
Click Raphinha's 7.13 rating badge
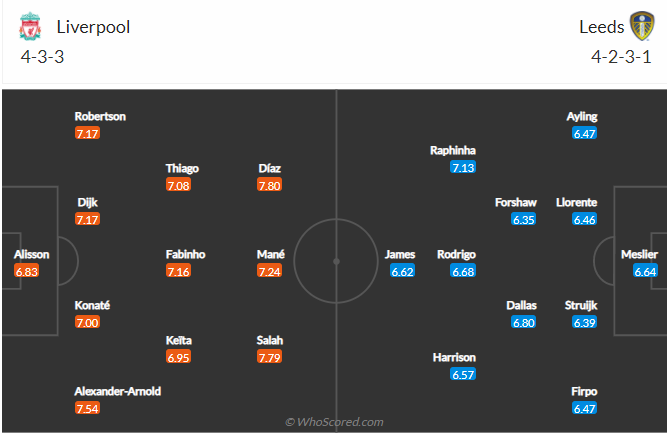point(463,167)
